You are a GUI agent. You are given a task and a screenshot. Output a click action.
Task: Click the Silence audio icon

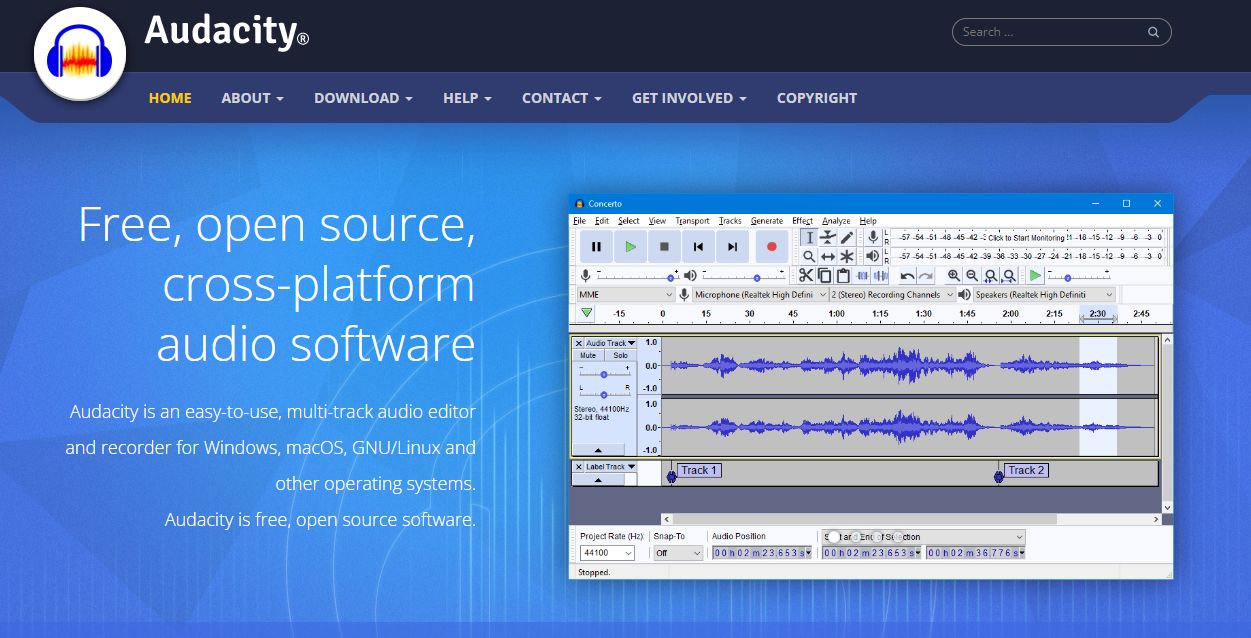coord(881,275)
